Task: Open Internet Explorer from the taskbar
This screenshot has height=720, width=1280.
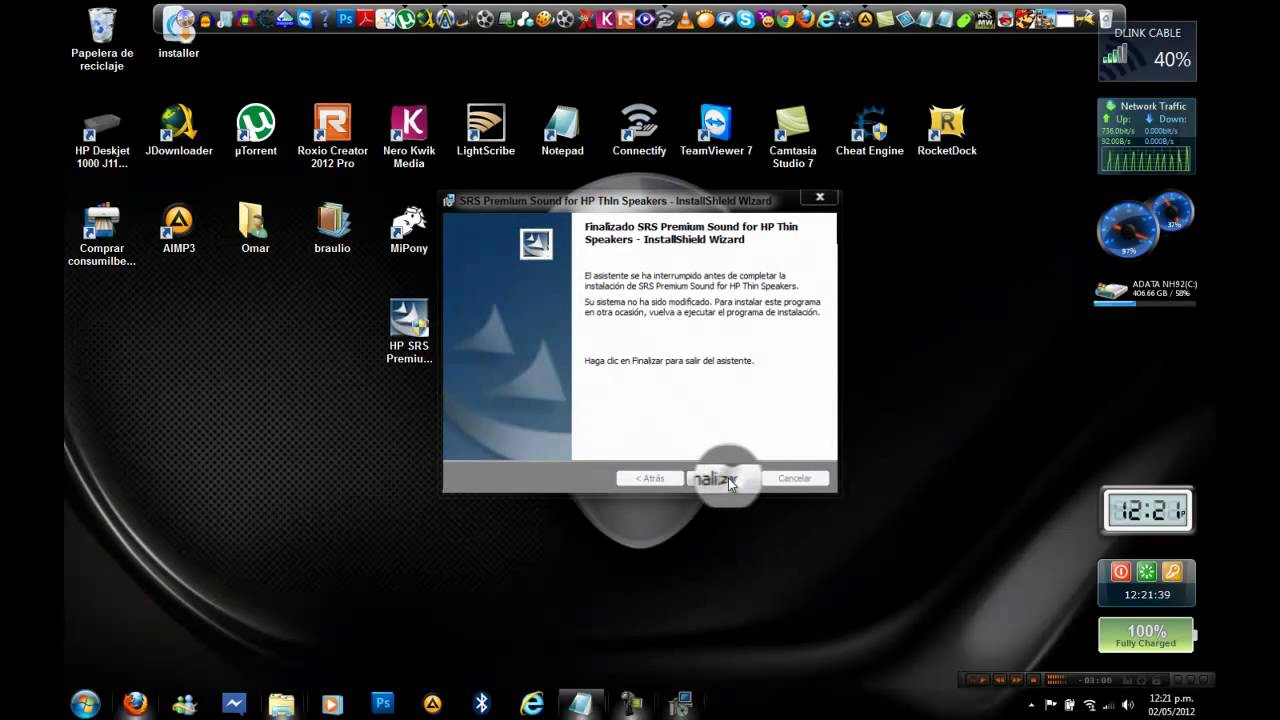Action: pyautogui.click(x=531, y=704)
